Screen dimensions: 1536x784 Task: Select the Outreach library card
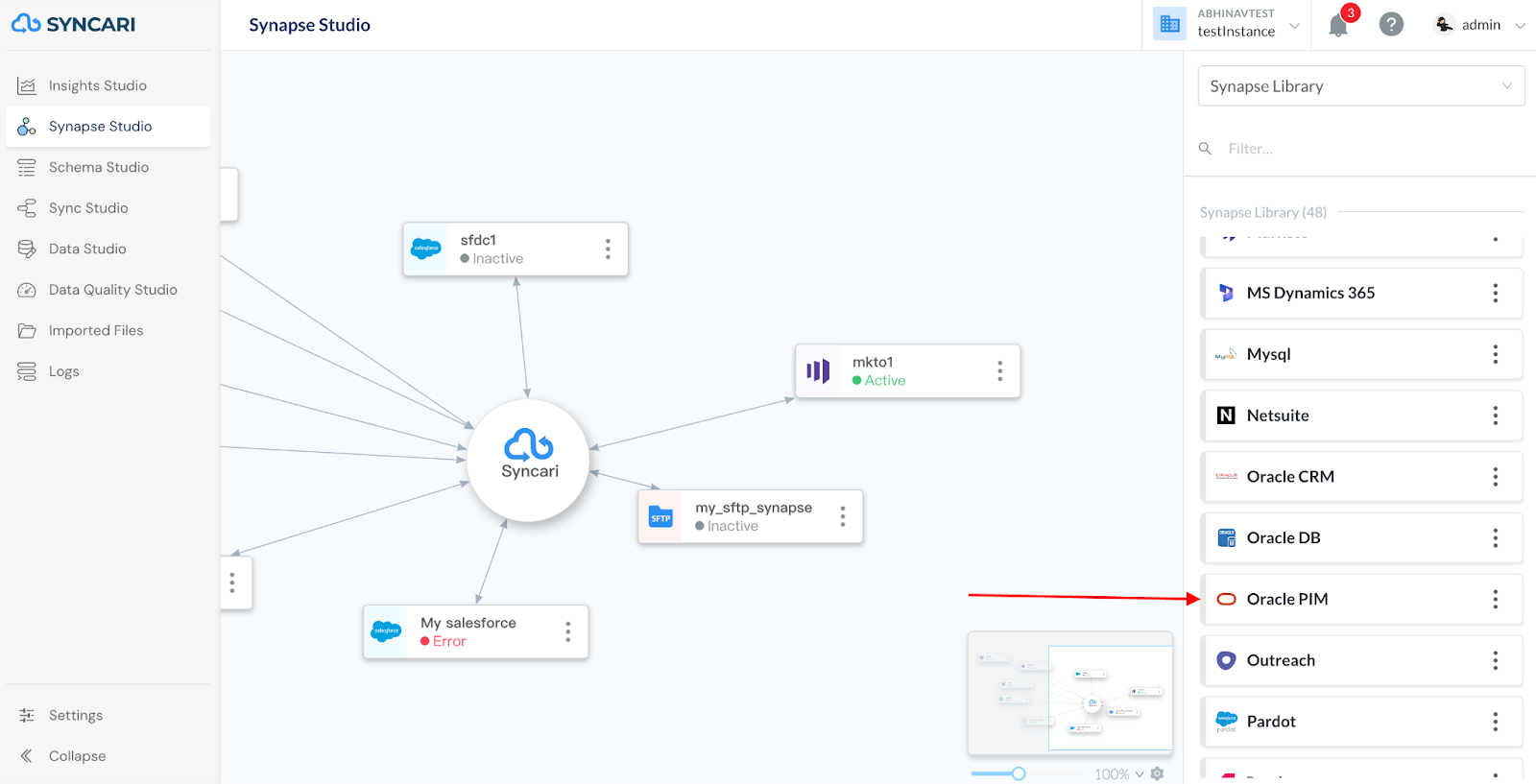(1361, 660)
